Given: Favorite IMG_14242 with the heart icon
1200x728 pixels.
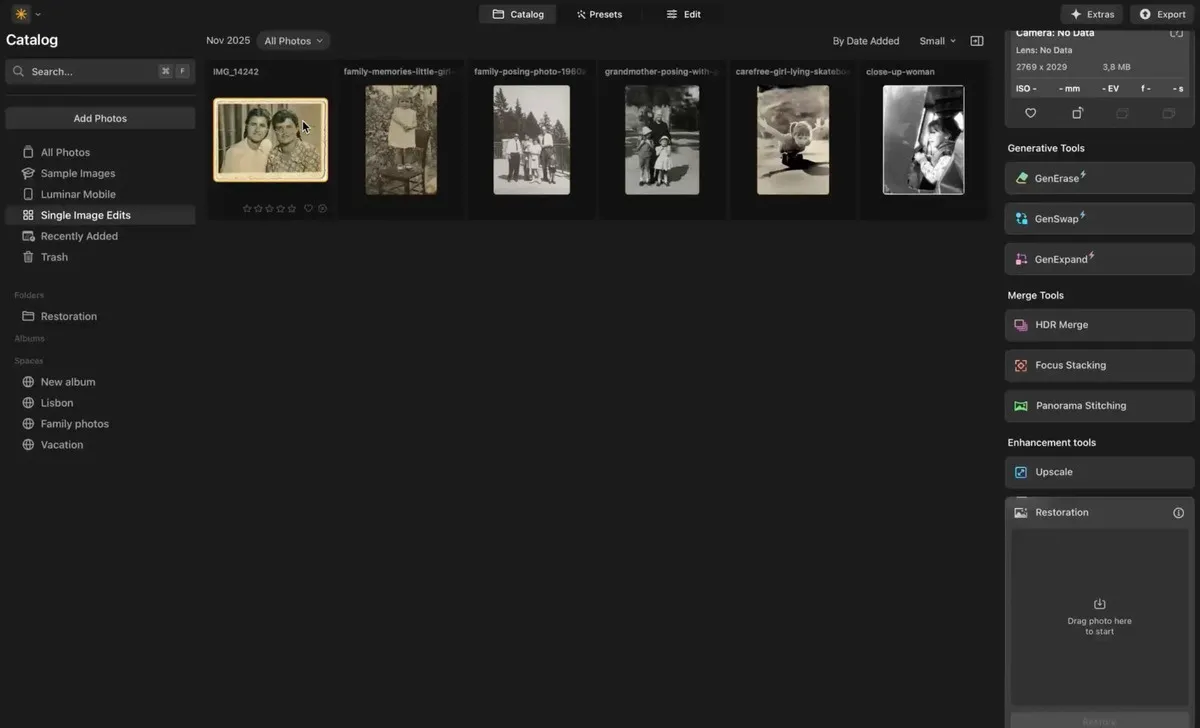Looking at the screenshot, I should (x=308, y=208).
